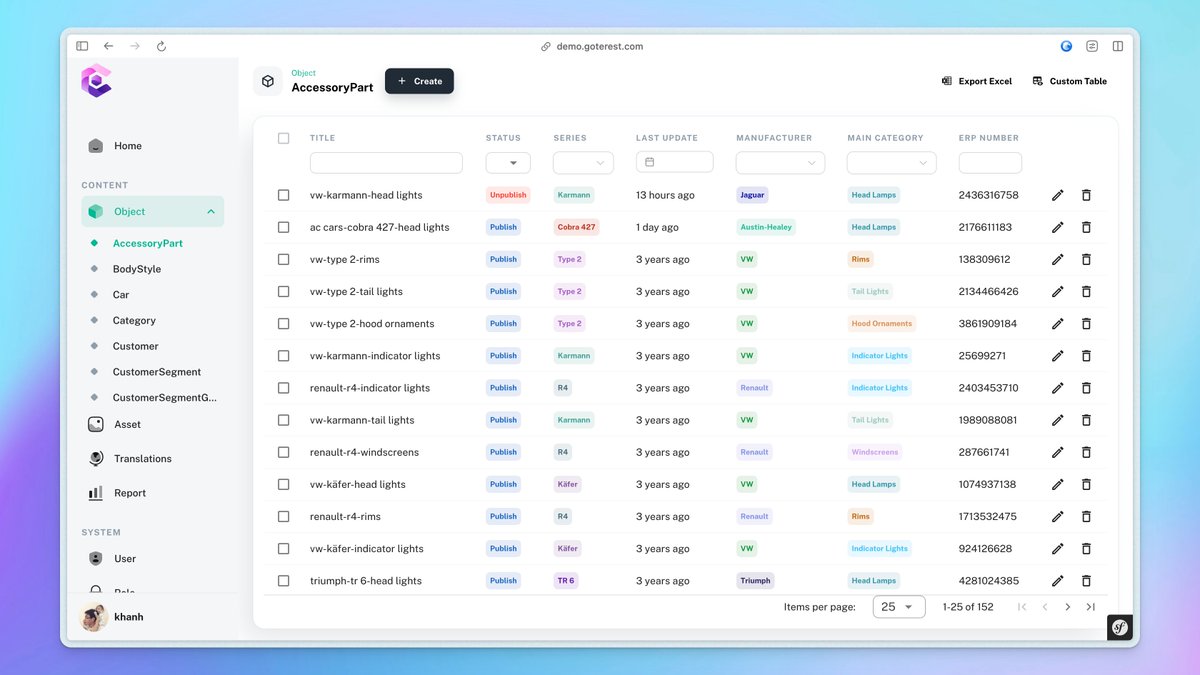
Task: Click the khanh user avatar
Action: 93,617
